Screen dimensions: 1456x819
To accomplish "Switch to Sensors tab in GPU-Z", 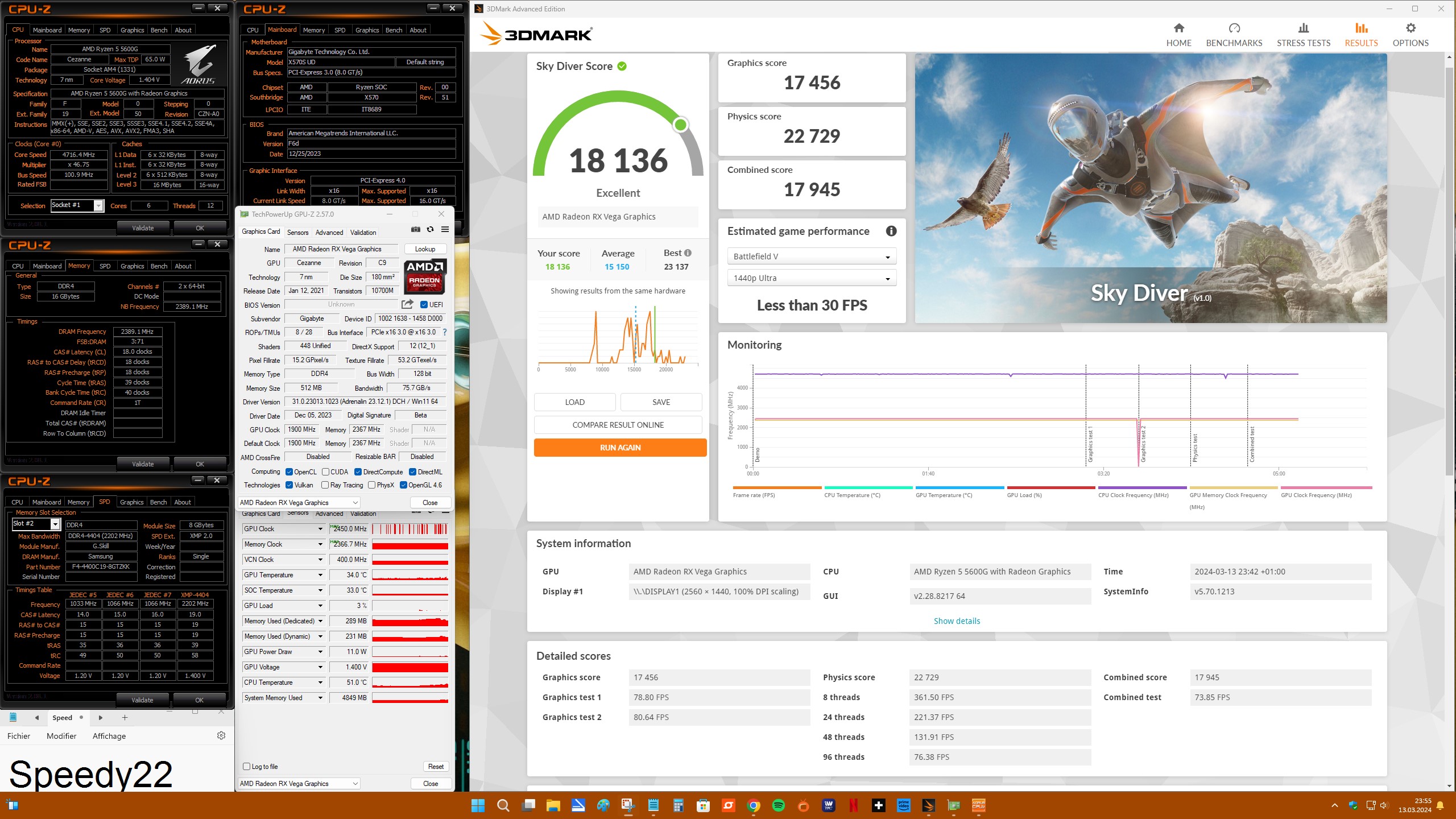I will click(297, 233).
